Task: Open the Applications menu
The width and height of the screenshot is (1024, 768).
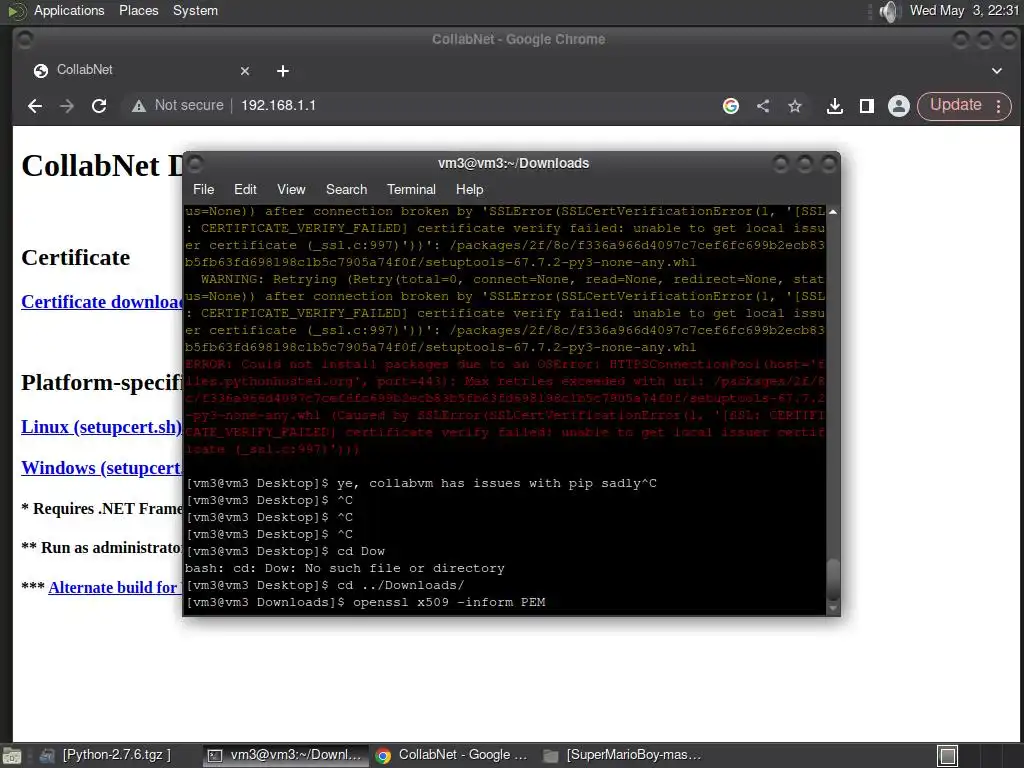Action: coord(69,10)
